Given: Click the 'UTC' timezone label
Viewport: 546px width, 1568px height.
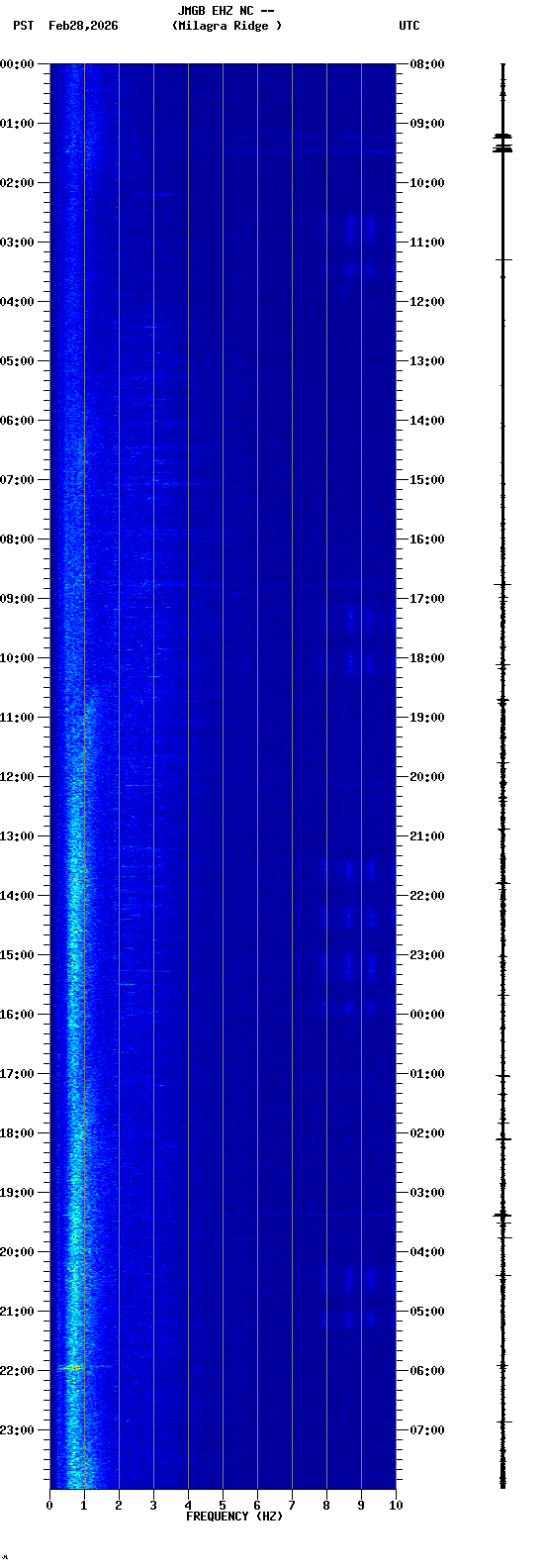Looking at the screenshot, I should [x=409, y=26].
